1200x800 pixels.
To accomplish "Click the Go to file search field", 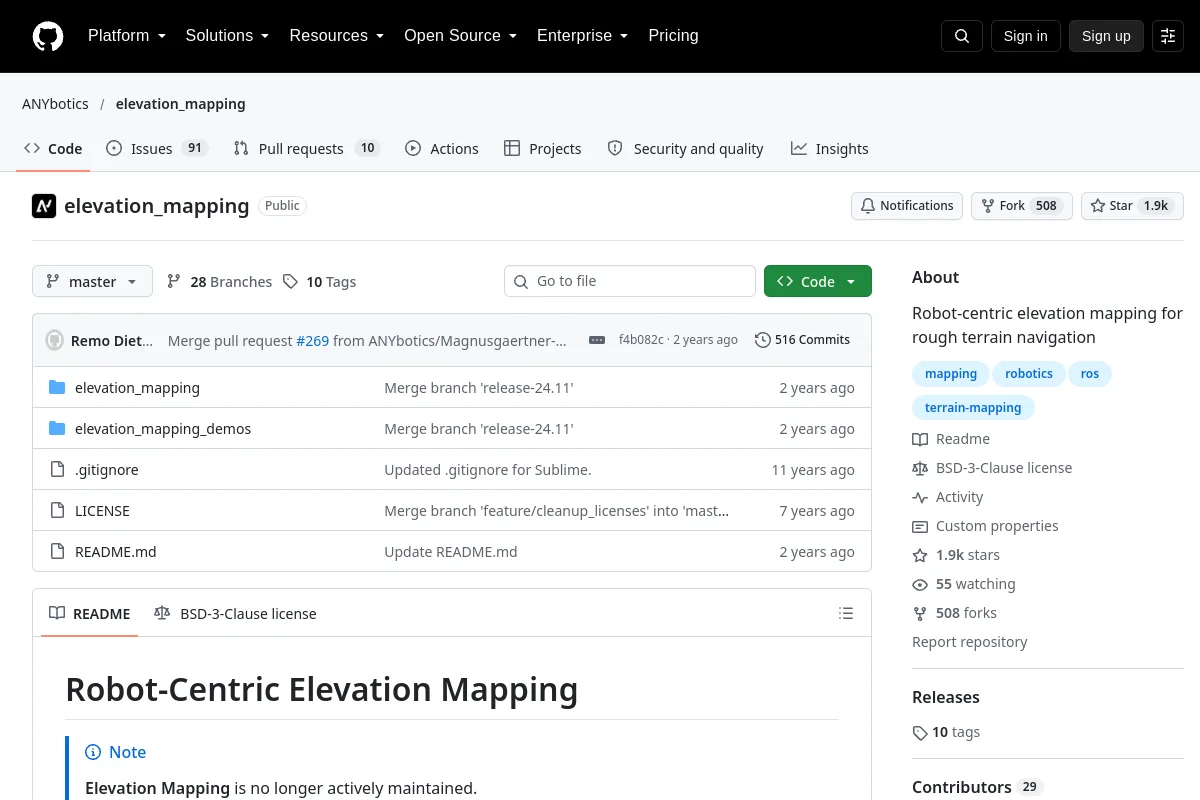I will click(630, 282).
